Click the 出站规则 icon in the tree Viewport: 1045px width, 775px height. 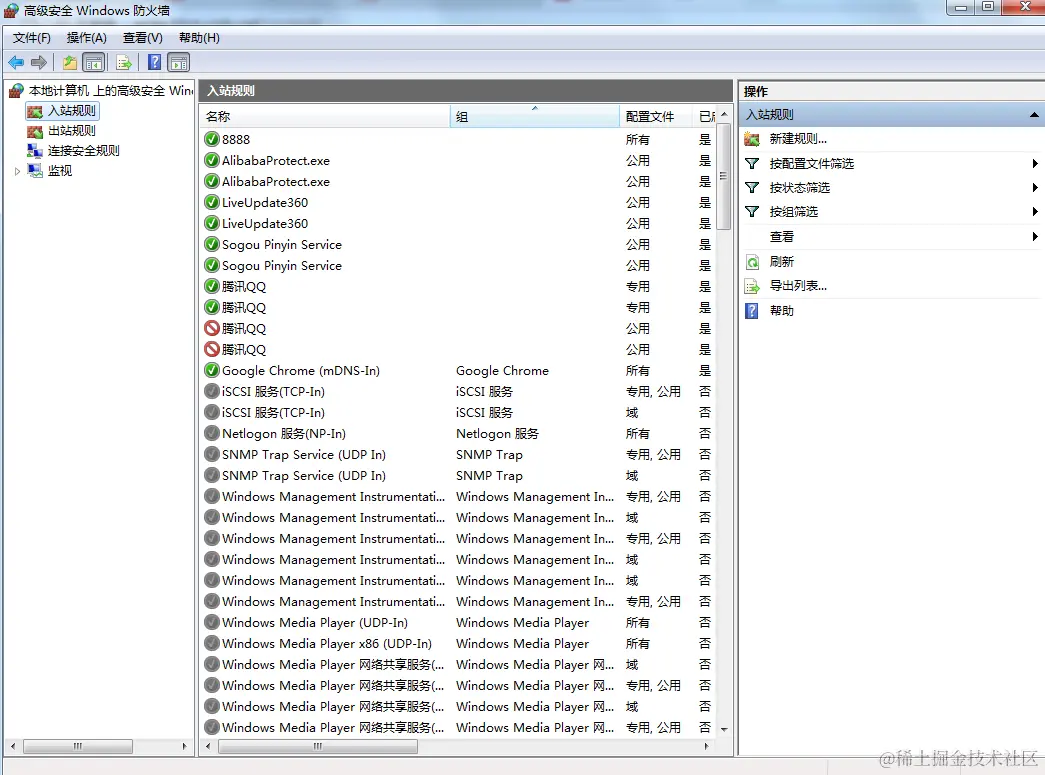tap(35, 131)
